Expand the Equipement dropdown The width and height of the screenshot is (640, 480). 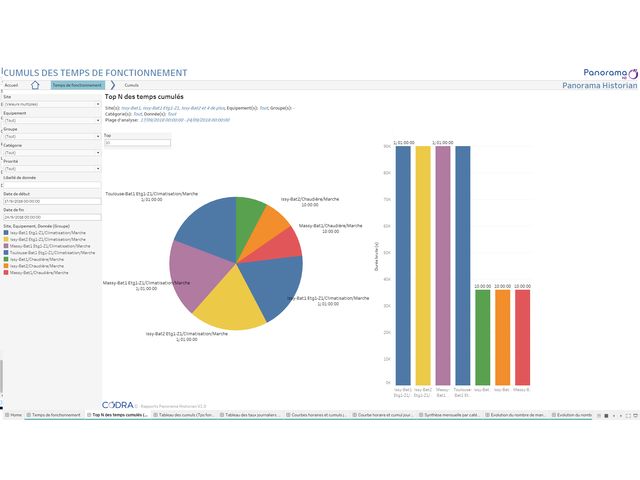(x=51, y=120)
